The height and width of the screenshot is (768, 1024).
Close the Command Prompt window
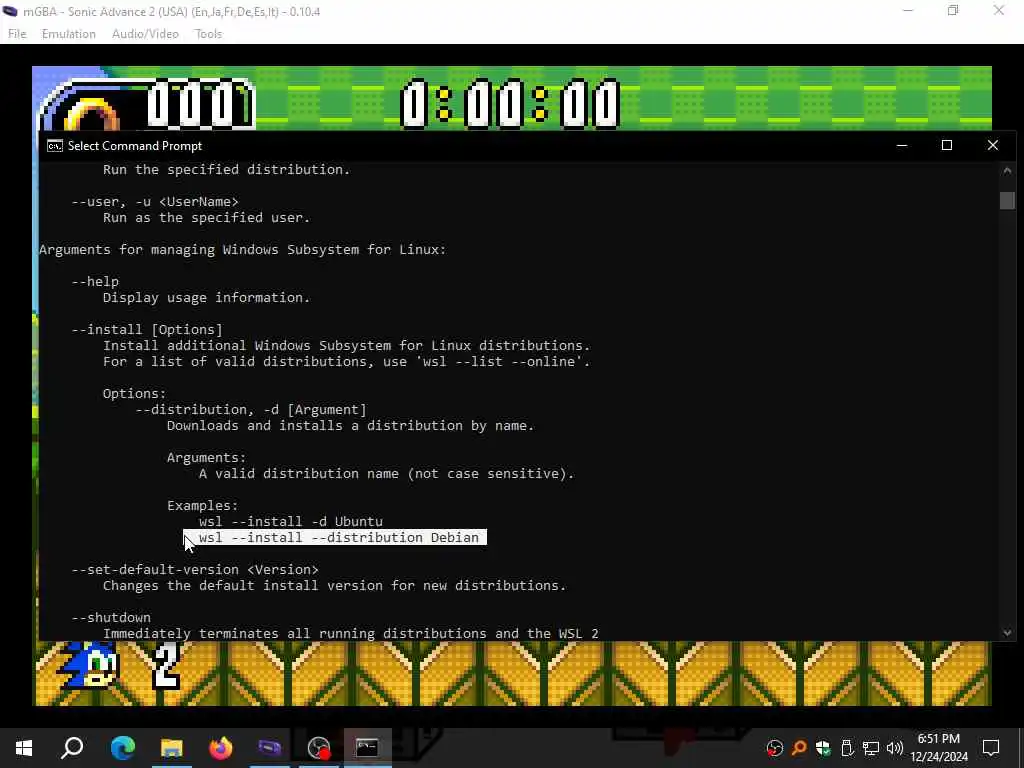click(x=993, y=145)
